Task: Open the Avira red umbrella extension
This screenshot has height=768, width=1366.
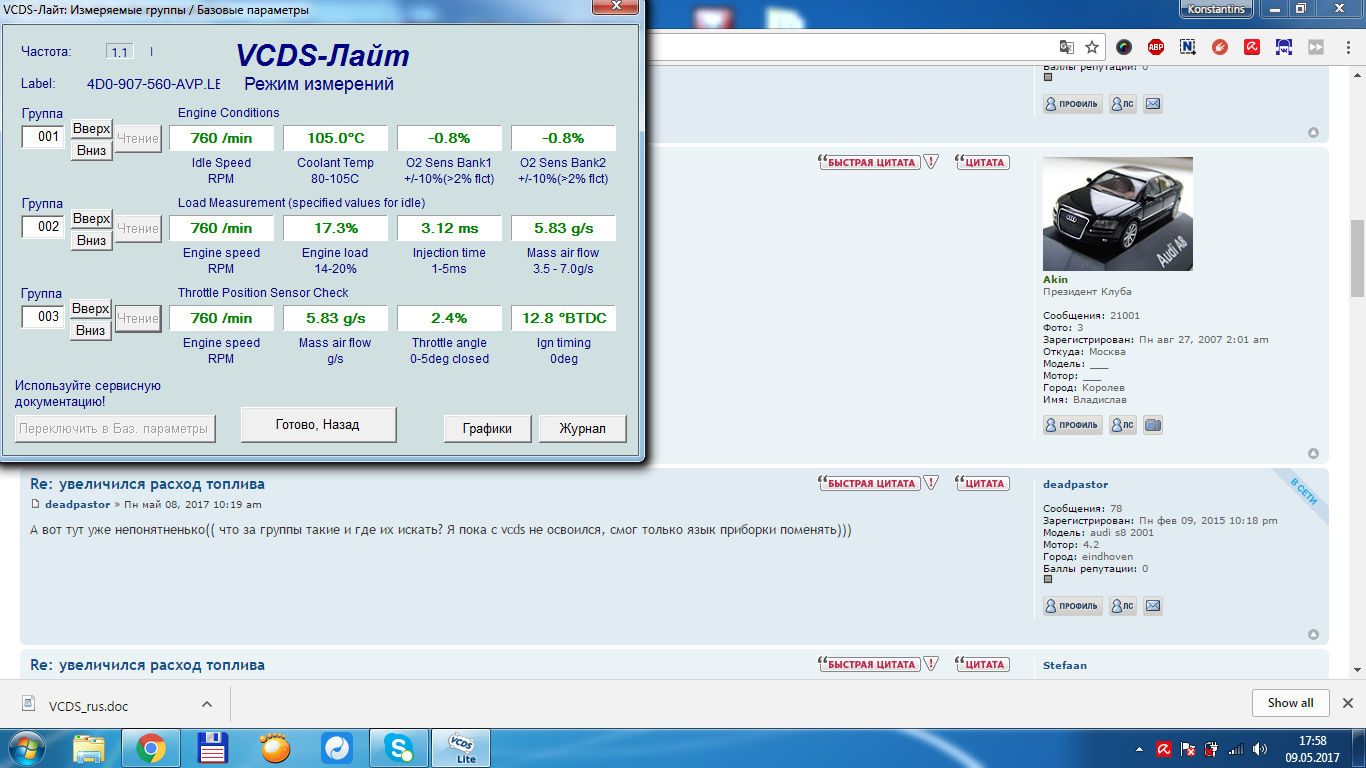Action: (1252, 47)
